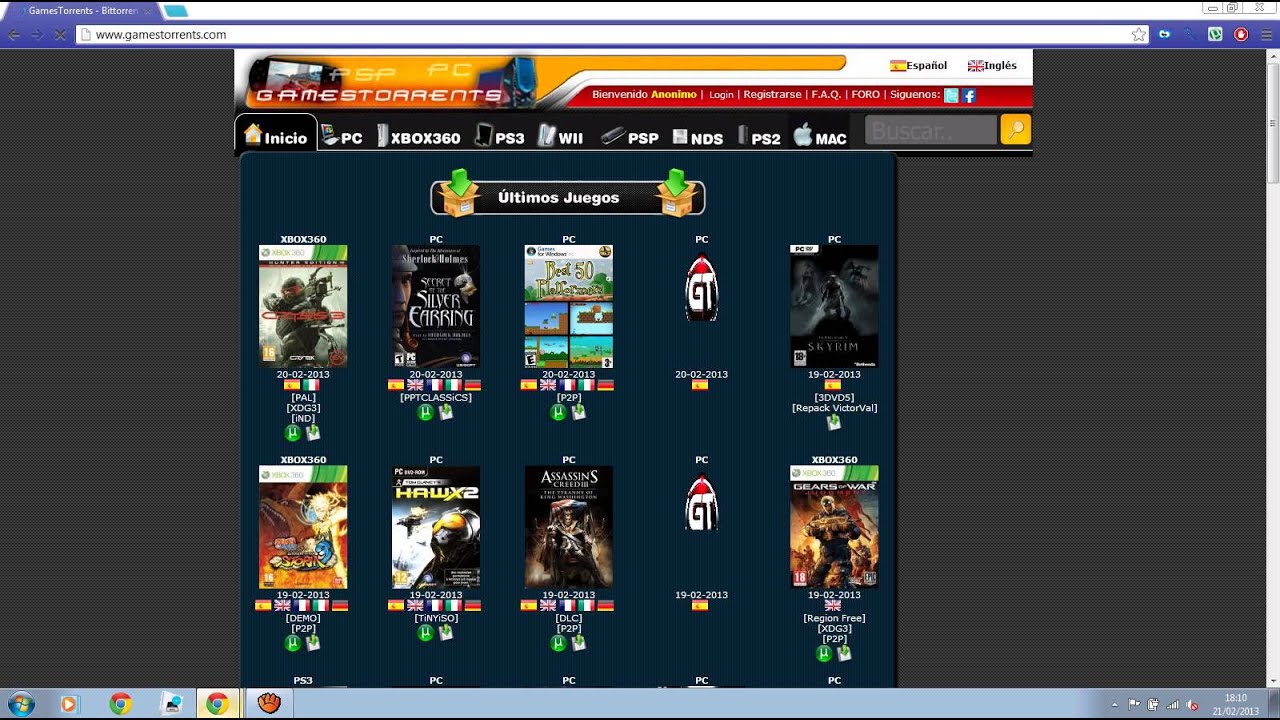Viewport: 1280px width, 720px height.
Task: Click the Facebook follow icon
Action: (969, 96)
